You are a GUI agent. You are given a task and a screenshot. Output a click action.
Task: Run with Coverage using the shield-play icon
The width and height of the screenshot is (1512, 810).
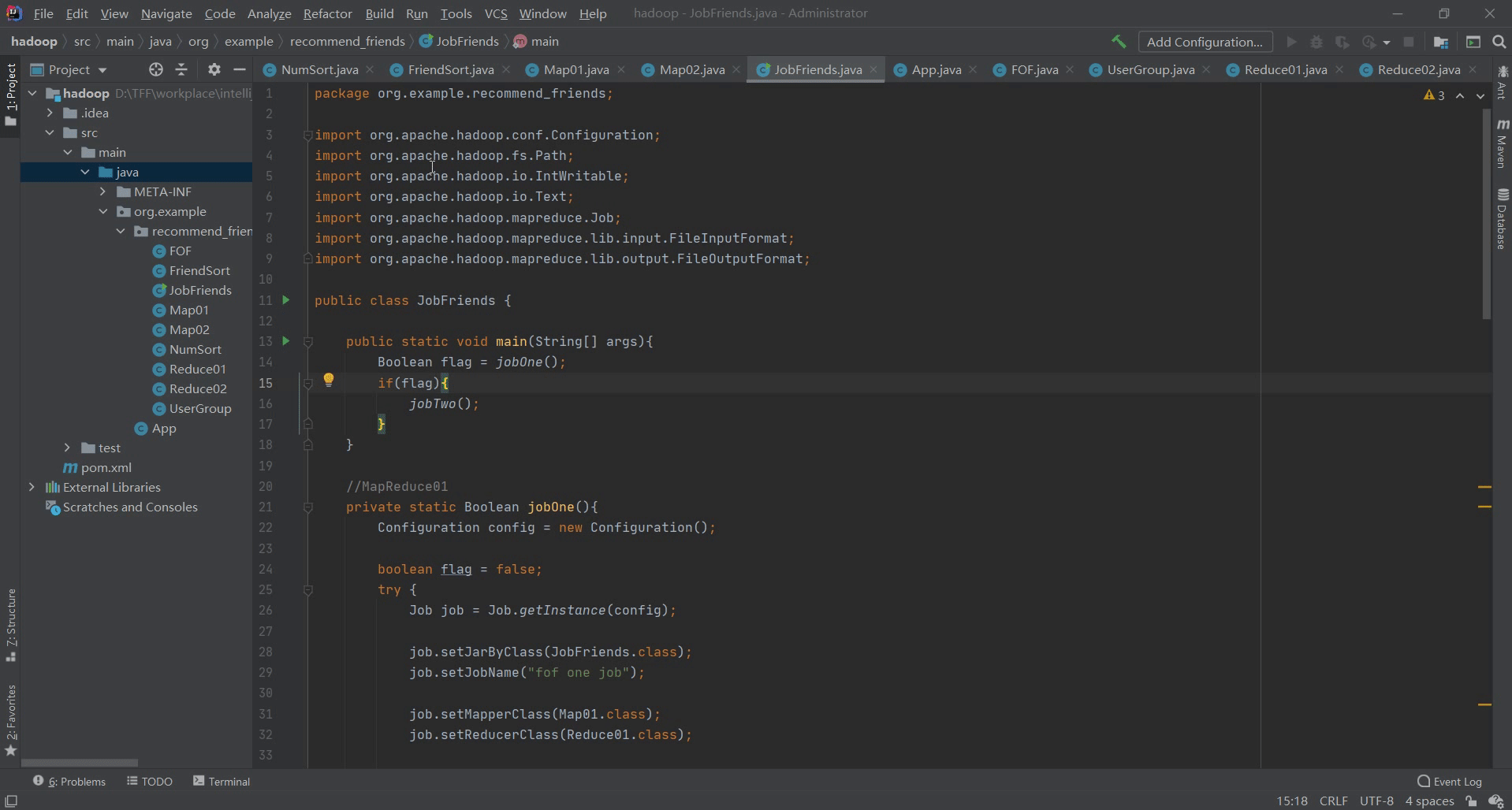click(x=1343, y=42)
